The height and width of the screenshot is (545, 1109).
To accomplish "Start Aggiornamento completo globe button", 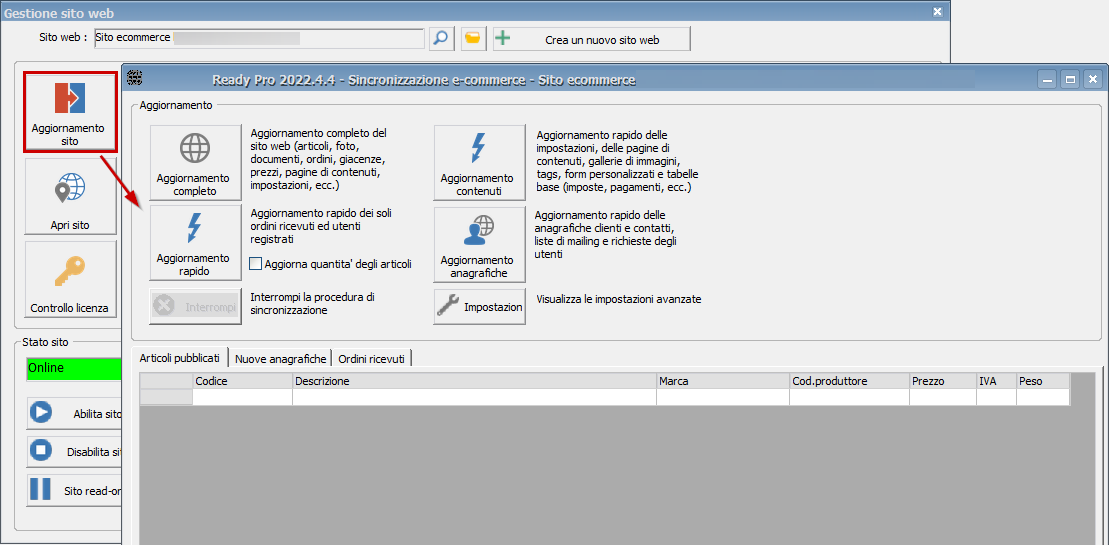I will (x=195, y=162).
